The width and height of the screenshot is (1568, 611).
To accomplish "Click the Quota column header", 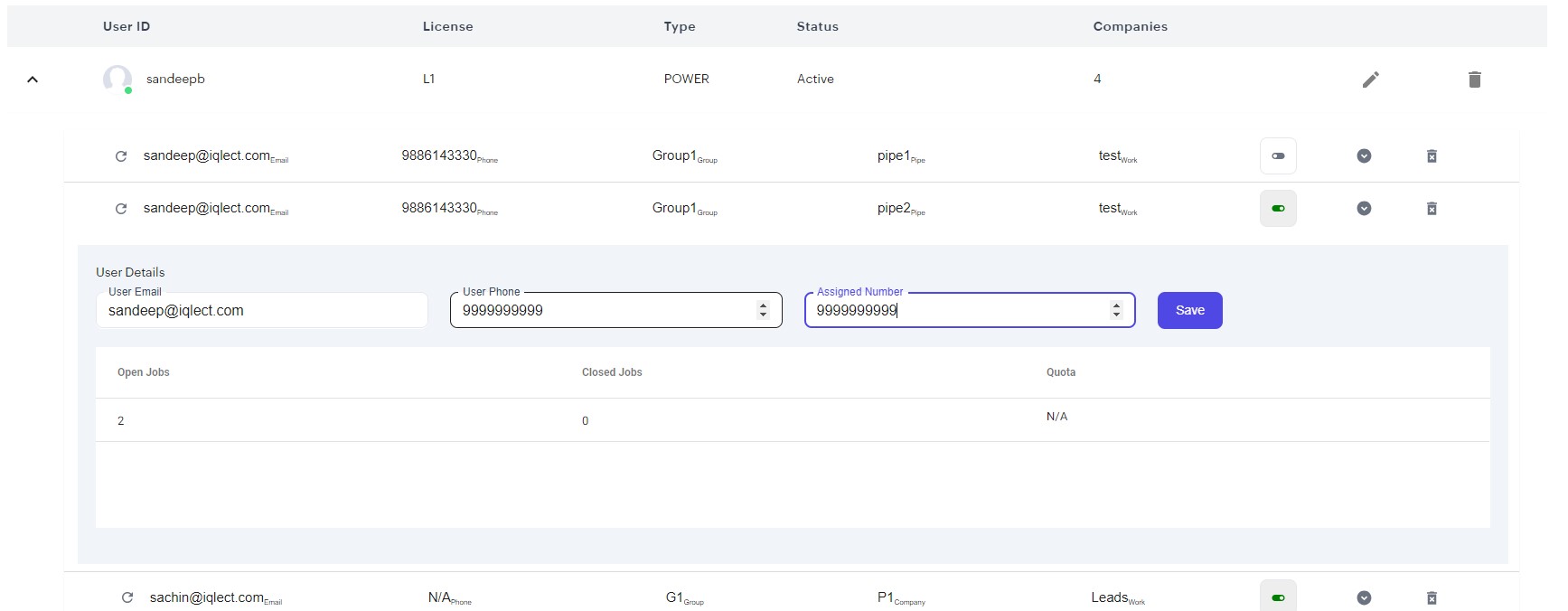I will click(x=1061, y=372).
